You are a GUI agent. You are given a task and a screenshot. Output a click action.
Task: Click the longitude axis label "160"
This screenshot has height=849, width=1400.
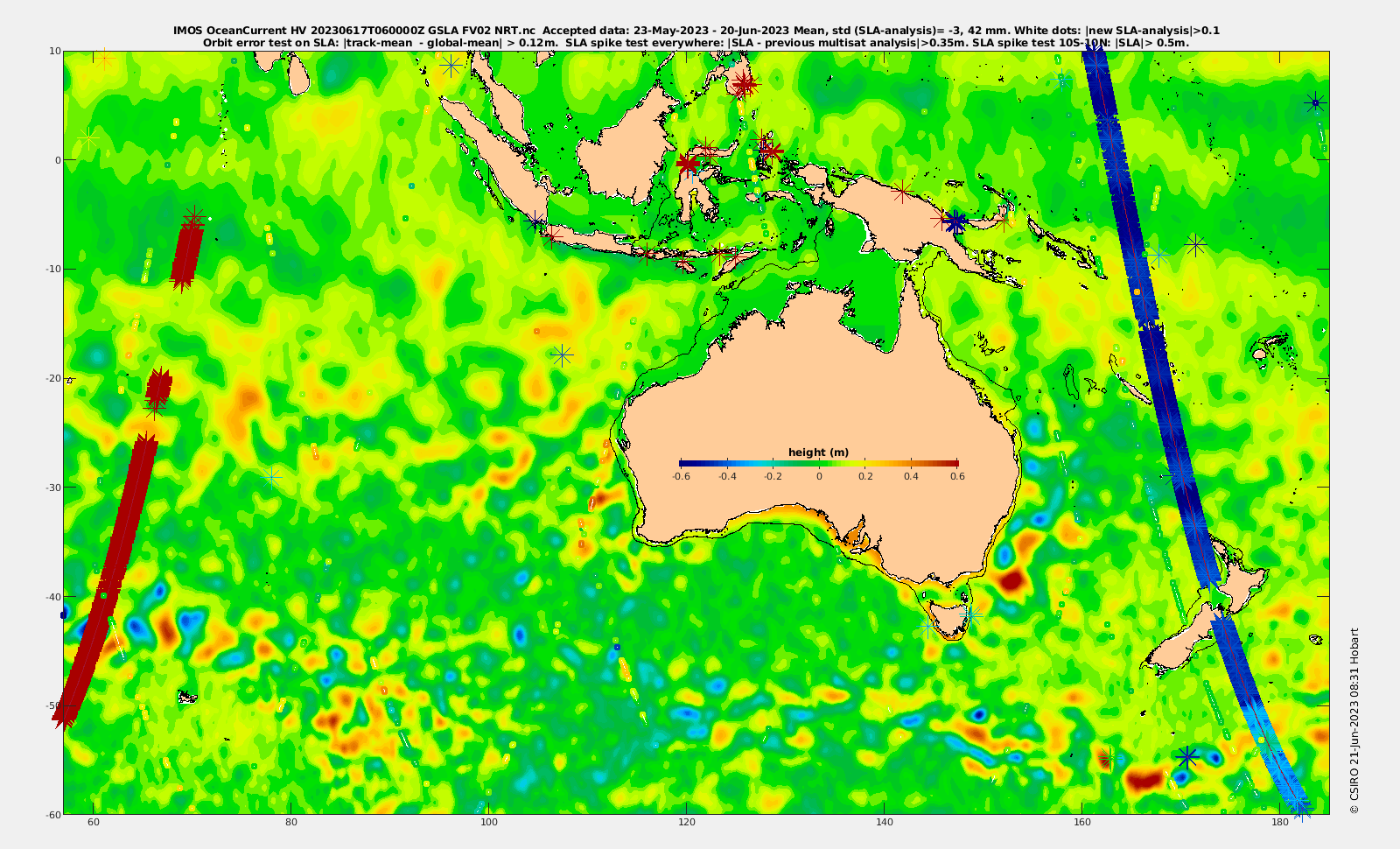point(1082,823)
